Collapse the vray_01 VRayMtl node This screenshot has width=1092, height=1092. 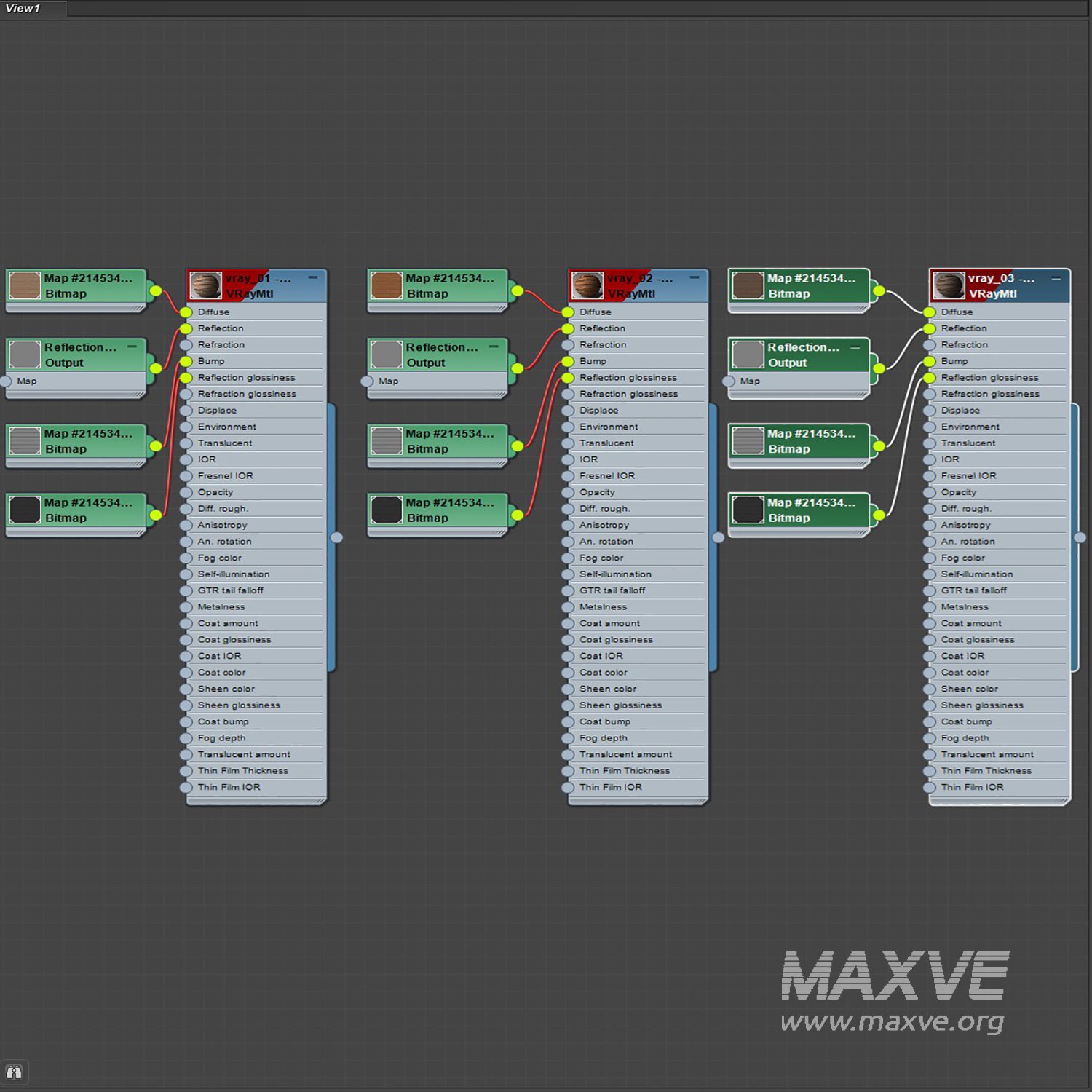313,277
